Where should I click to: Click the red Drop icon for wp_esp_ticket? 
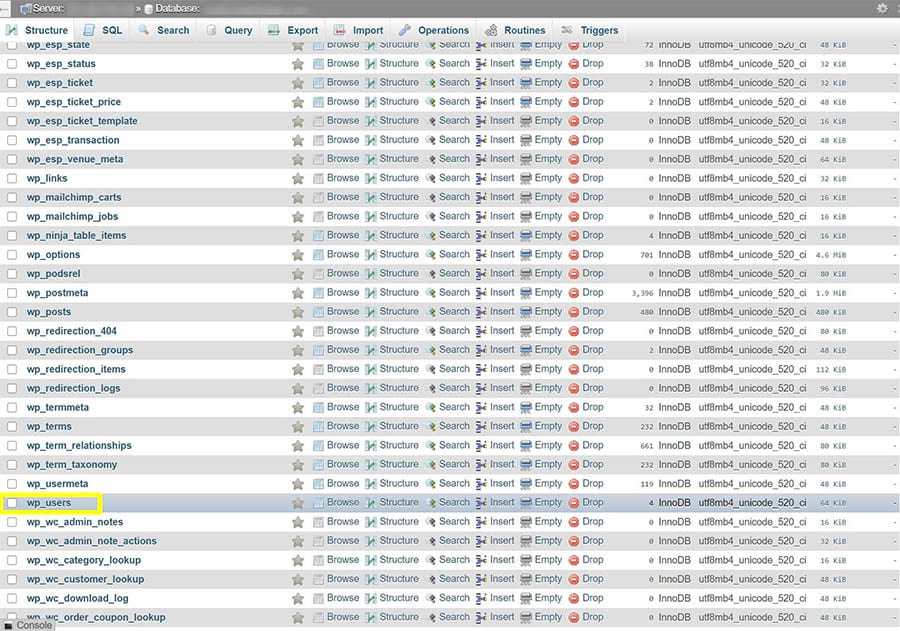(573, 83)
